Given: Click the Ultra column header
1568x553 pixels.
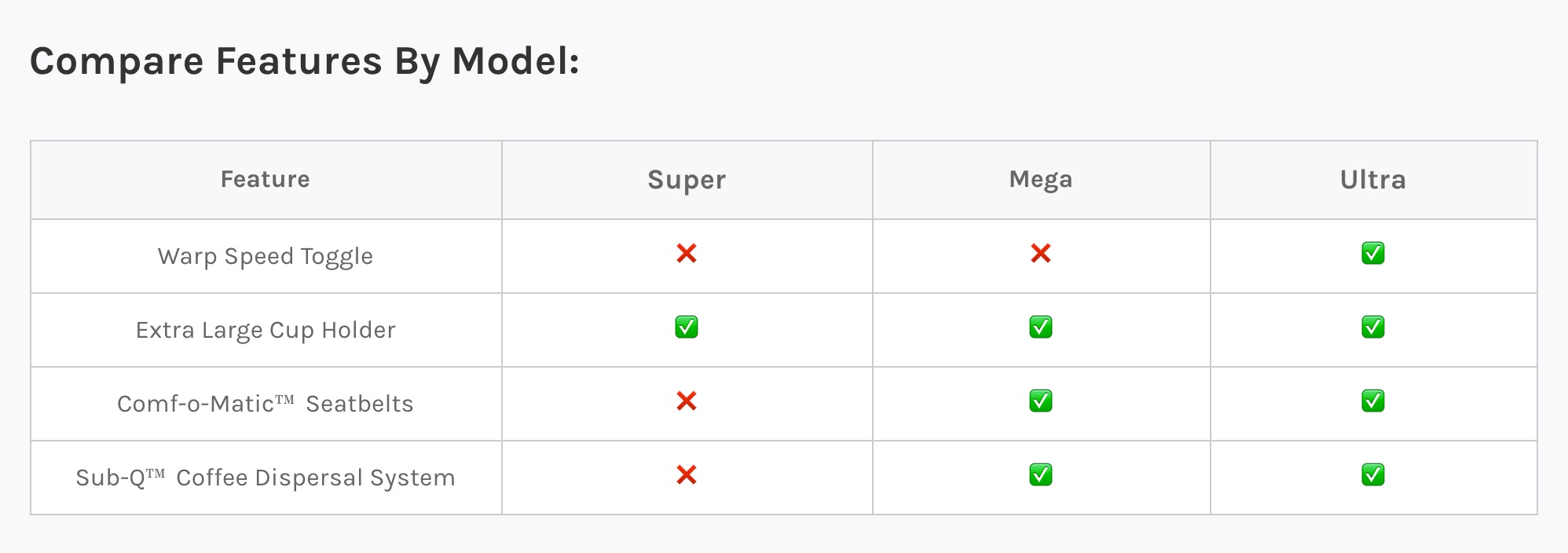Looking at the screenshot, I should [1373, 180].
